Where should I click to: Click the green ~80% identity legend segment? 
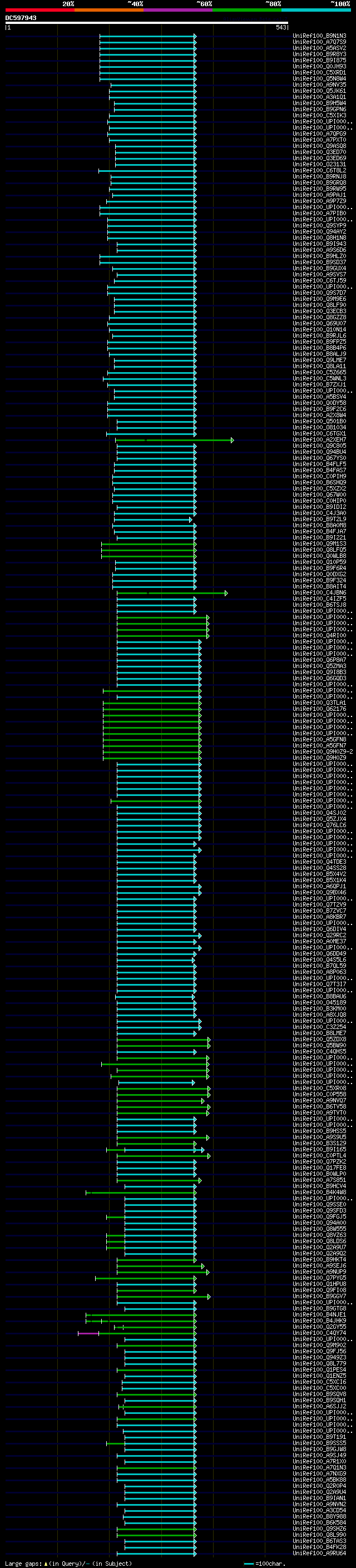tap(247, 10)
